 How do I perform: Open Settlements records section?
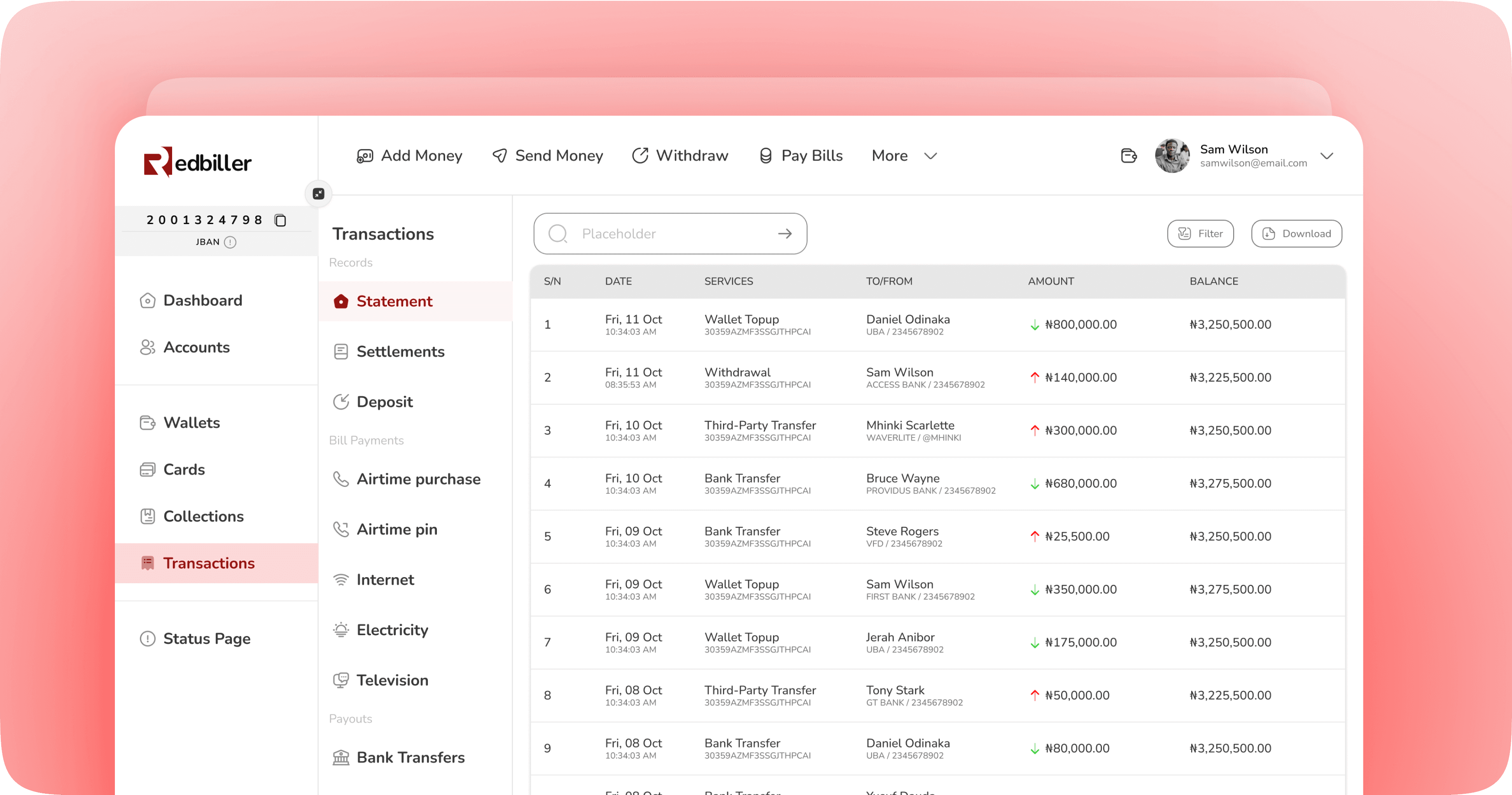pyautogui.click(x=400, y=352)
